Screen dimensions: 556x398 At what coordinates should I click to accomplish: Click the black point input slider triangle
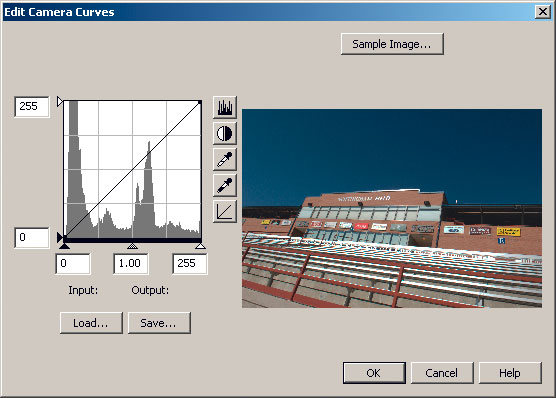[x=65, y=245]
